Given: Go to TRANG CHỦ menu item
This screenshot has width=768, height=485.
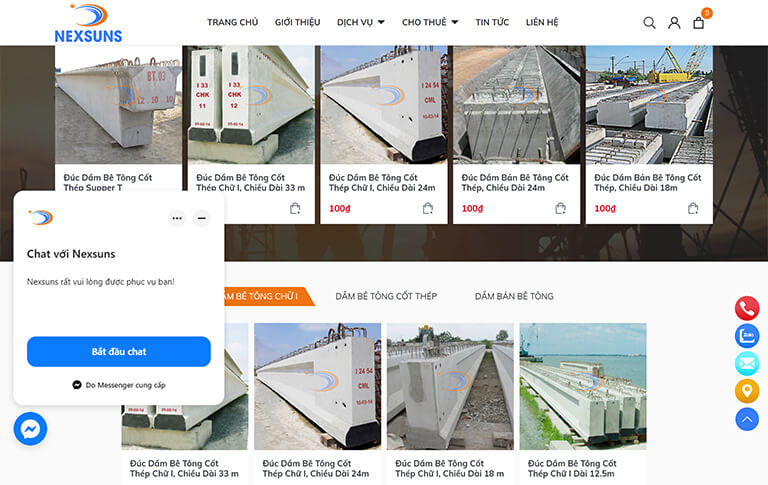Looking at the screenshot, I should pyautogui.click(x=232, y=22).
